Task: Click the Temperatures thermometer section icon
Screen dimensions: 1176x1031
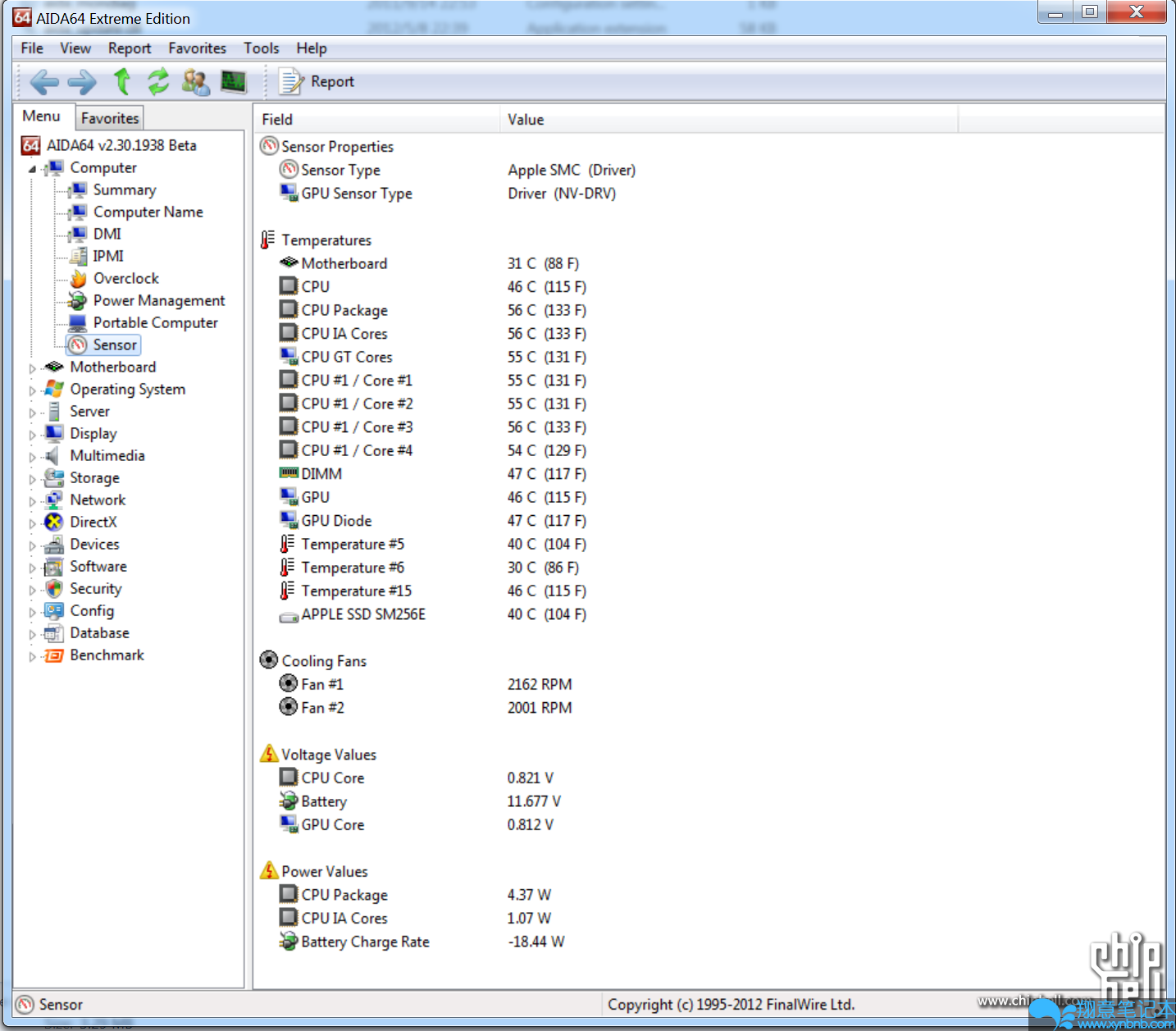Action: [x=267, y=240]
